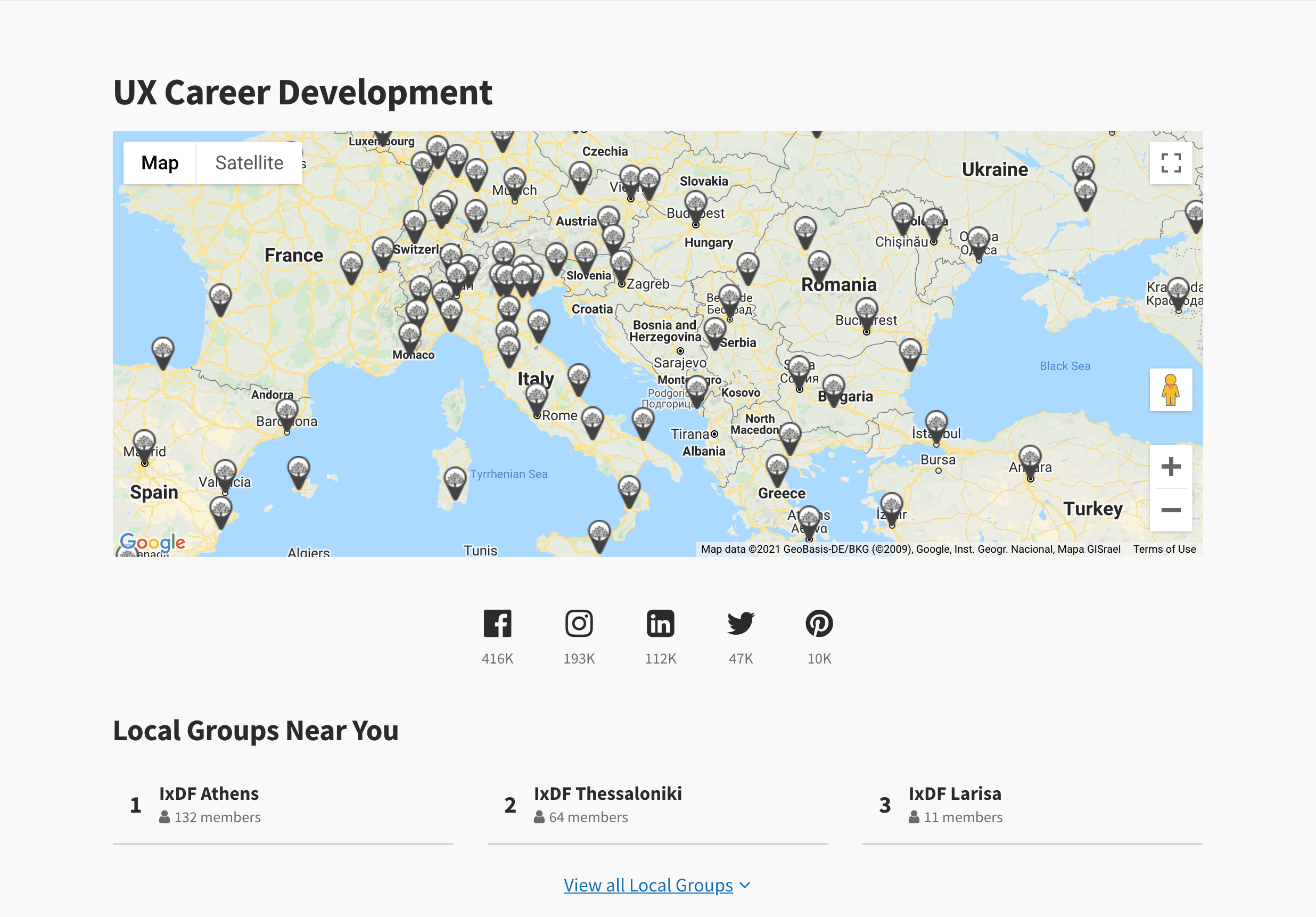1316x917 pixels.
Task: Open the IxDF Larisa group
Action: point(955,793)
